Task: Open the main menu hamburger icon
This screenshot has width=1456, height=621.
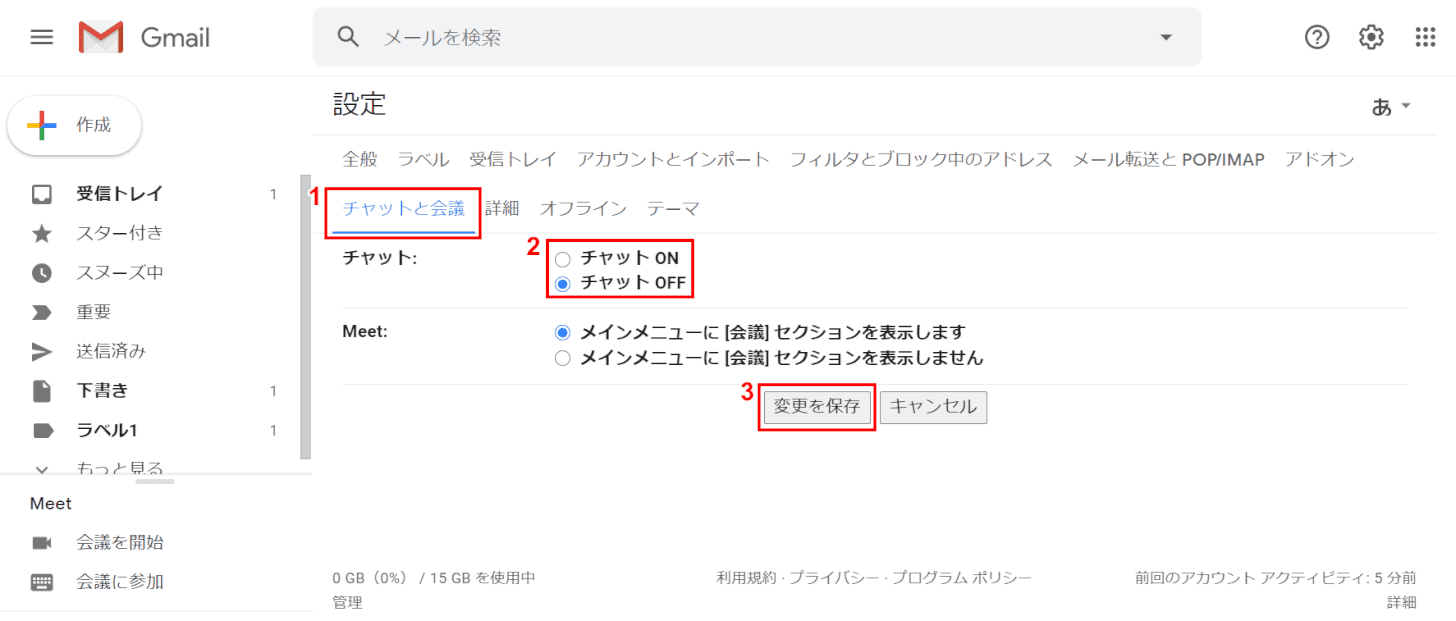Action: 41,37
